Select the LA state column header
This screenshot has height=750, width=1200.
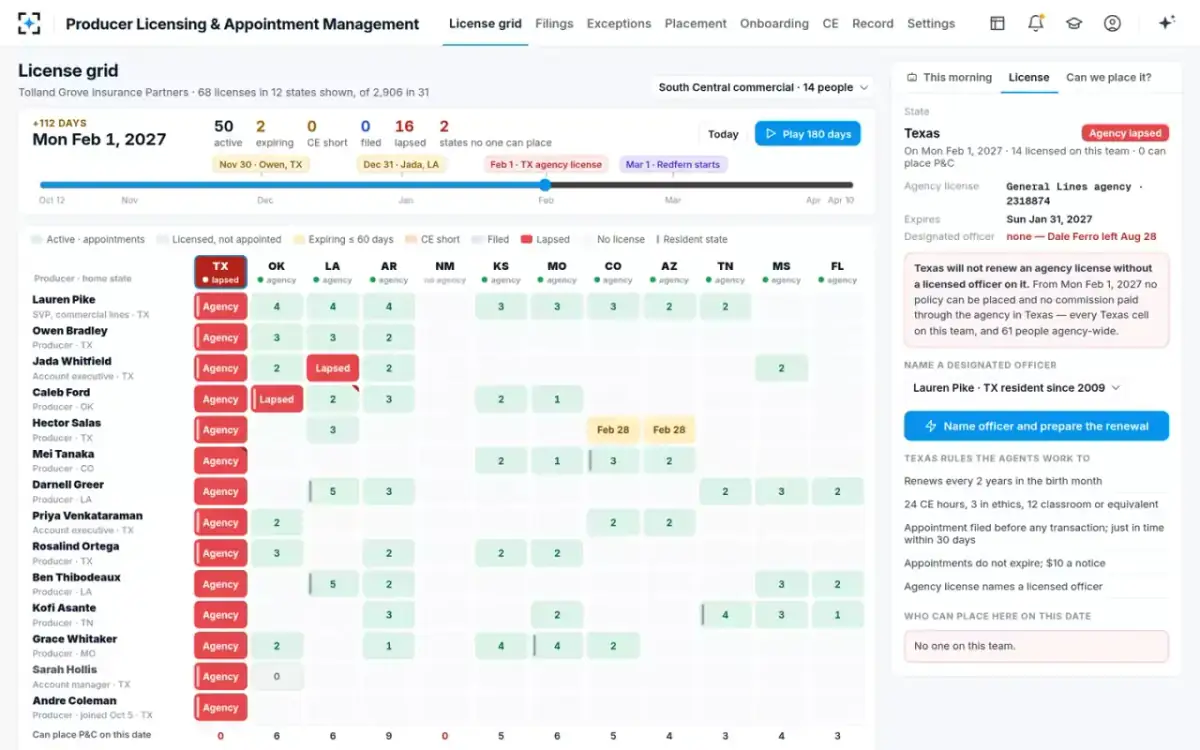pyautogui.click(x=333, y=272)
